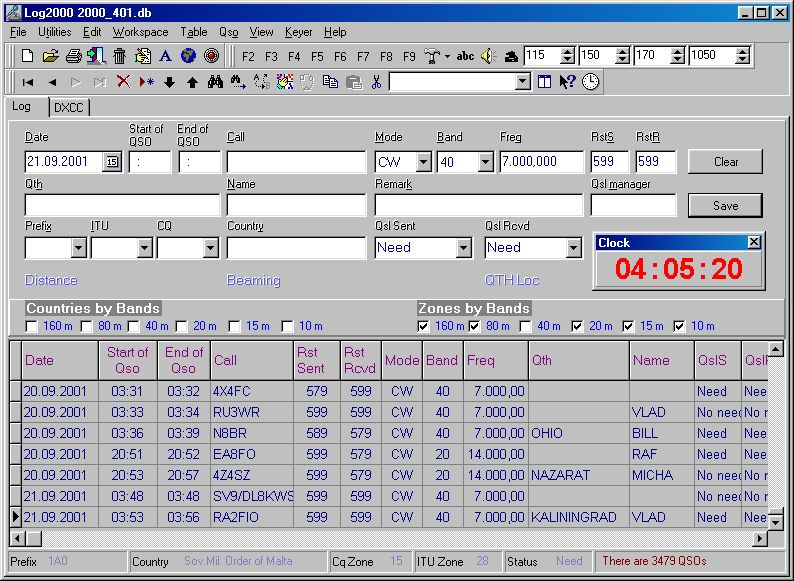Toggle the speaker sound icon
The image size is (794, 581).
(489, 56)
